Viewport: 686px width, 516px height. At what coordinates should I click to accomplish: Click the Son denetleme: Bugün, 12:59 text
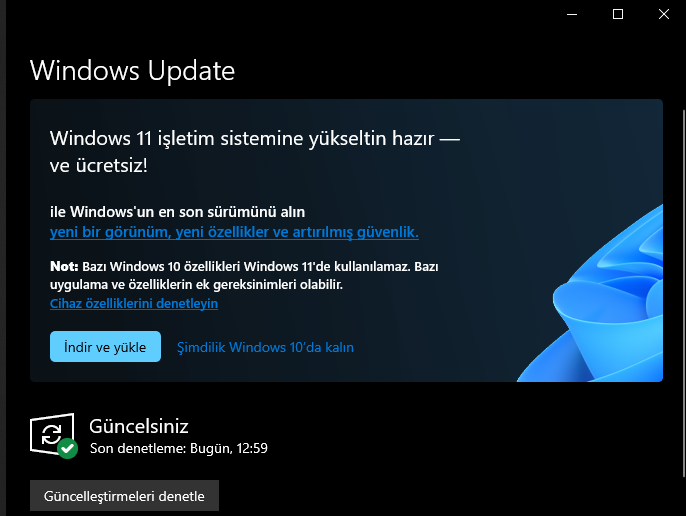point(178,449)
